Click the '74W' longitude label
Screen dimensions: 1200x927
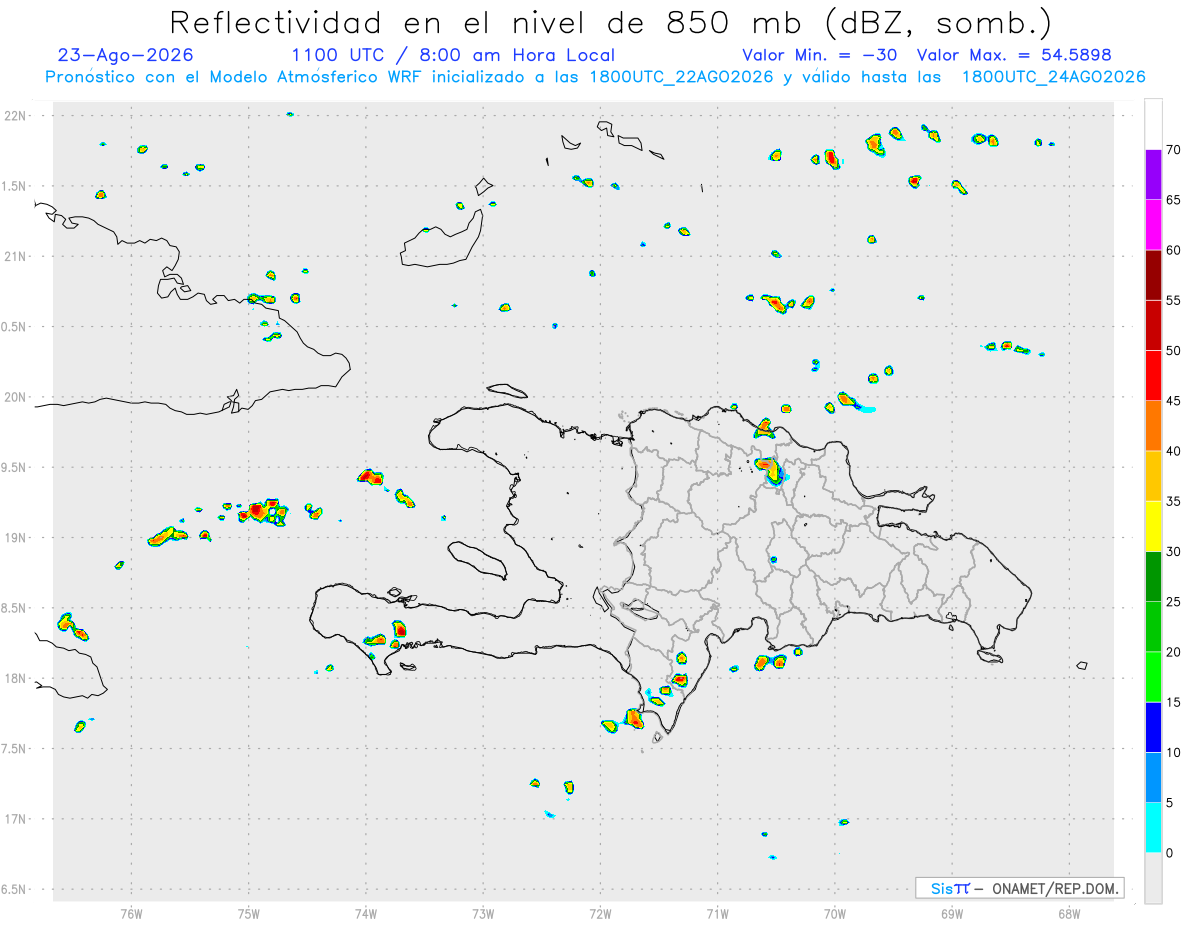tap(366, 913)
